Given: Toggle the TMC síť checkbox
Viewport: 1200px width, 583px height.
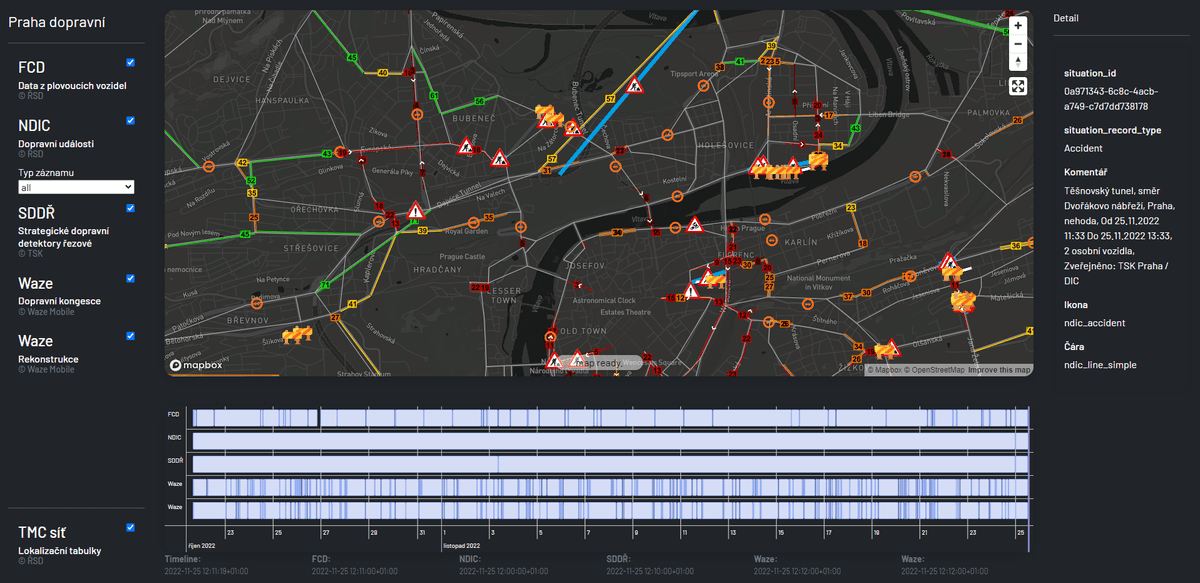Looking at the screenshot, I should (x=130, y=527).
